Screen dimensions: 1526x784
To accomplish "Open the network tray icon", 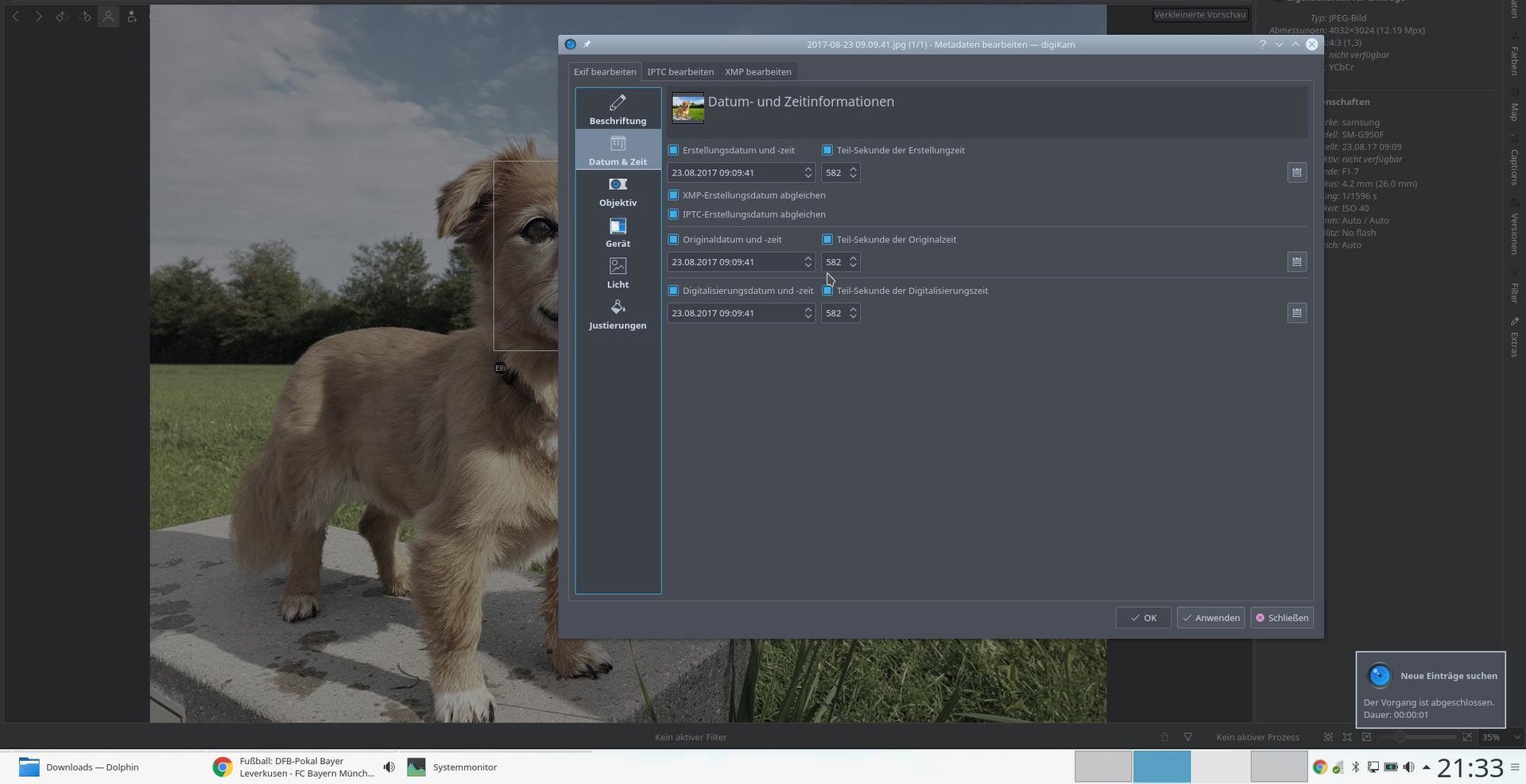I will click(1373, 767).
